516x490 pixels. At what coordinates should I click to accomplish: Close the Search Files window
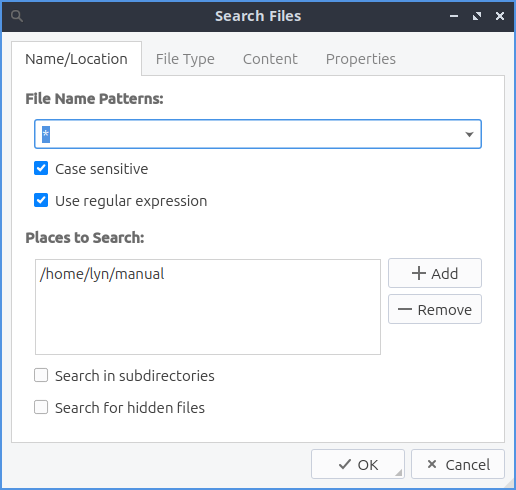(x=500, y=16)
